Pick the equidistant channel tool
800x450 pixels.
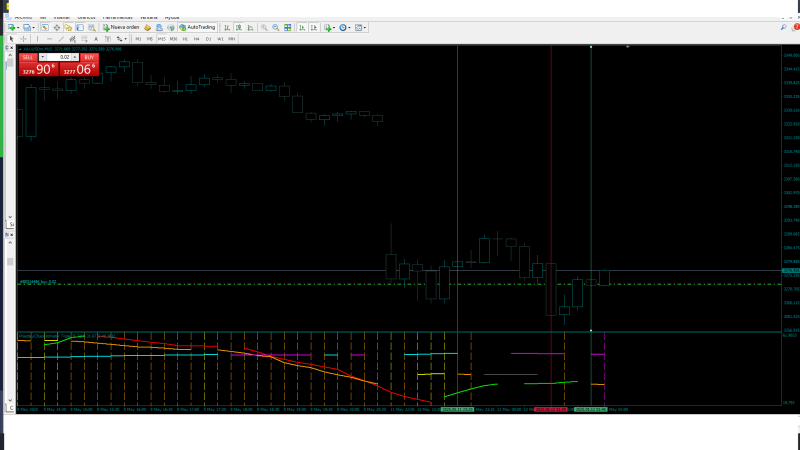click(72, 39)
